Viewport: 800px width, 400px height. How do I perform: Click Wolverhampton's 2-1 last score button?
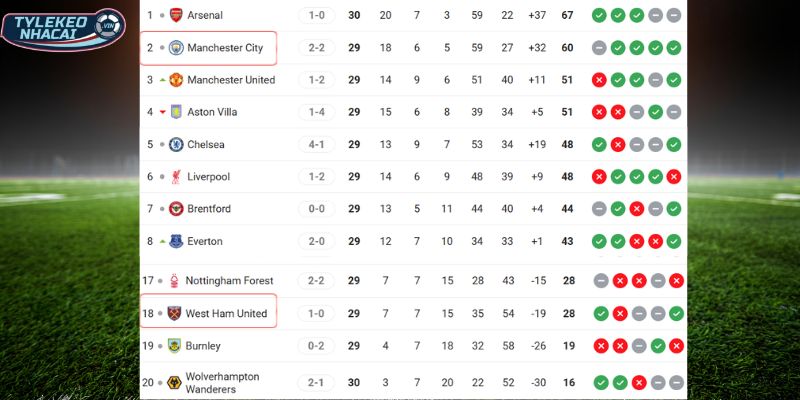pos(316,382)
